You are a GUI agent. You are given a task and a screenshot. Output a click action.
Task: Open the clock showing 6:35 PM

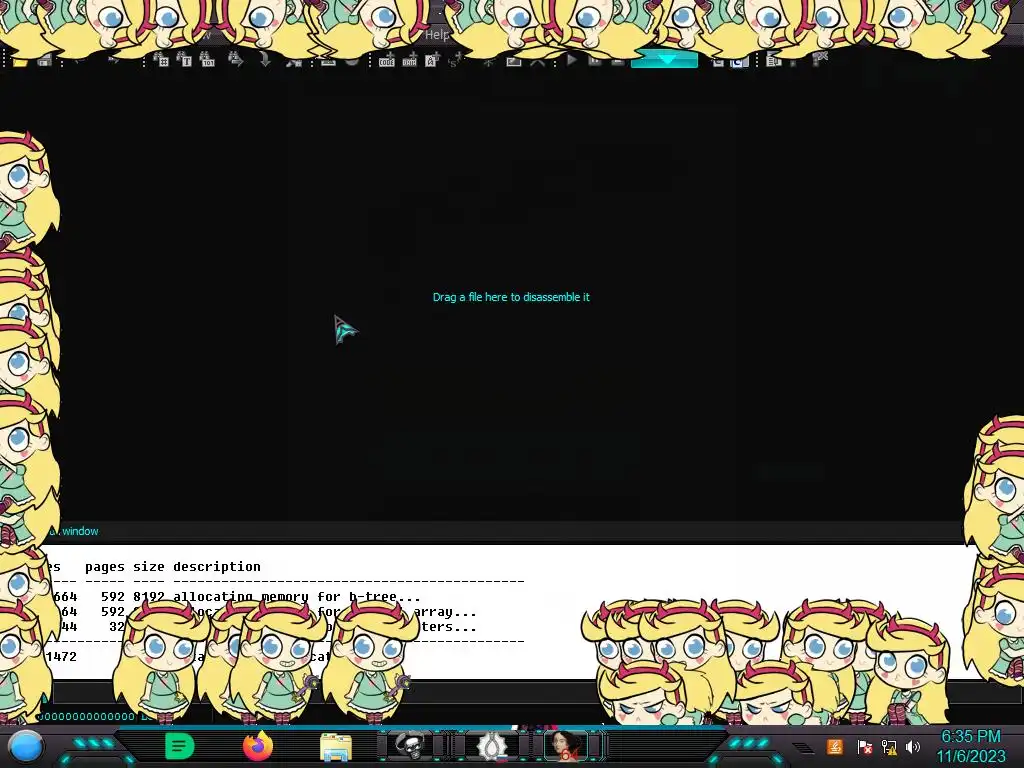pos(971,746)
